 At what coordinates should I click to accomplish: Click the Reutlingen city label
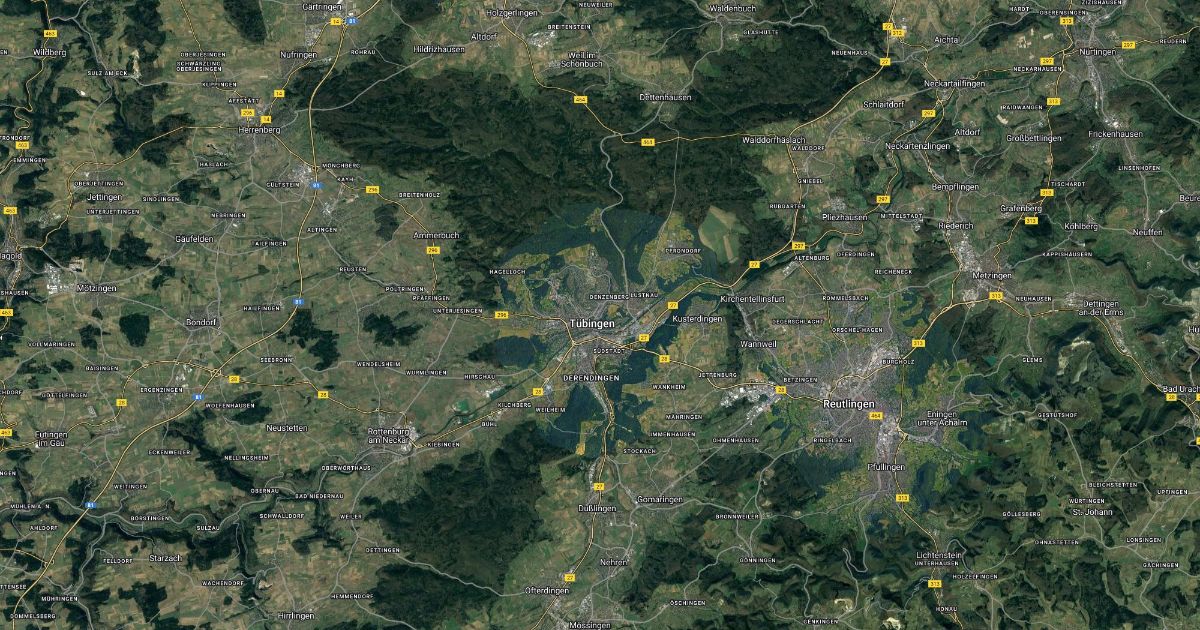(x=848, y=403)
